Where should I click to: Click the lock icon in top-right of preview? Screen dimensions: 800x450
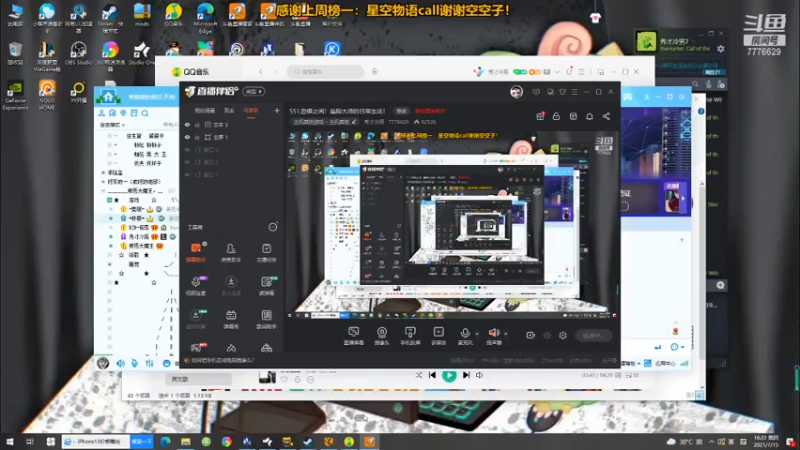(556, 116)
